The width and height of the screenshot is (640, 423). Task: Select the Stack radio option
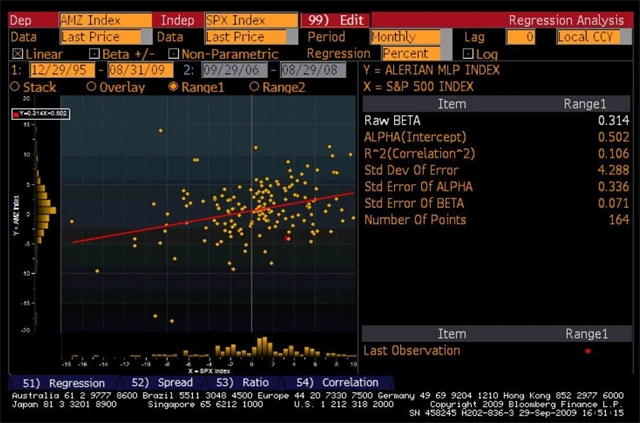tap(14, 87)
